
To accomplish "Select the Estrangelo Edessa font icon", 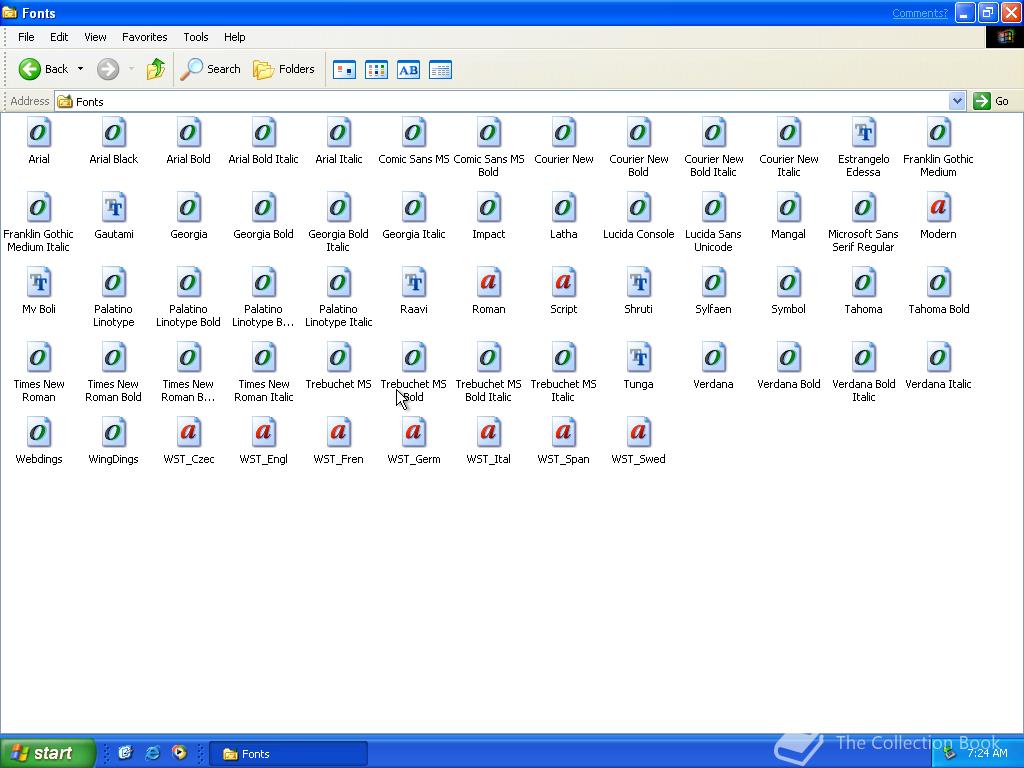I will (x=863, y=133).
